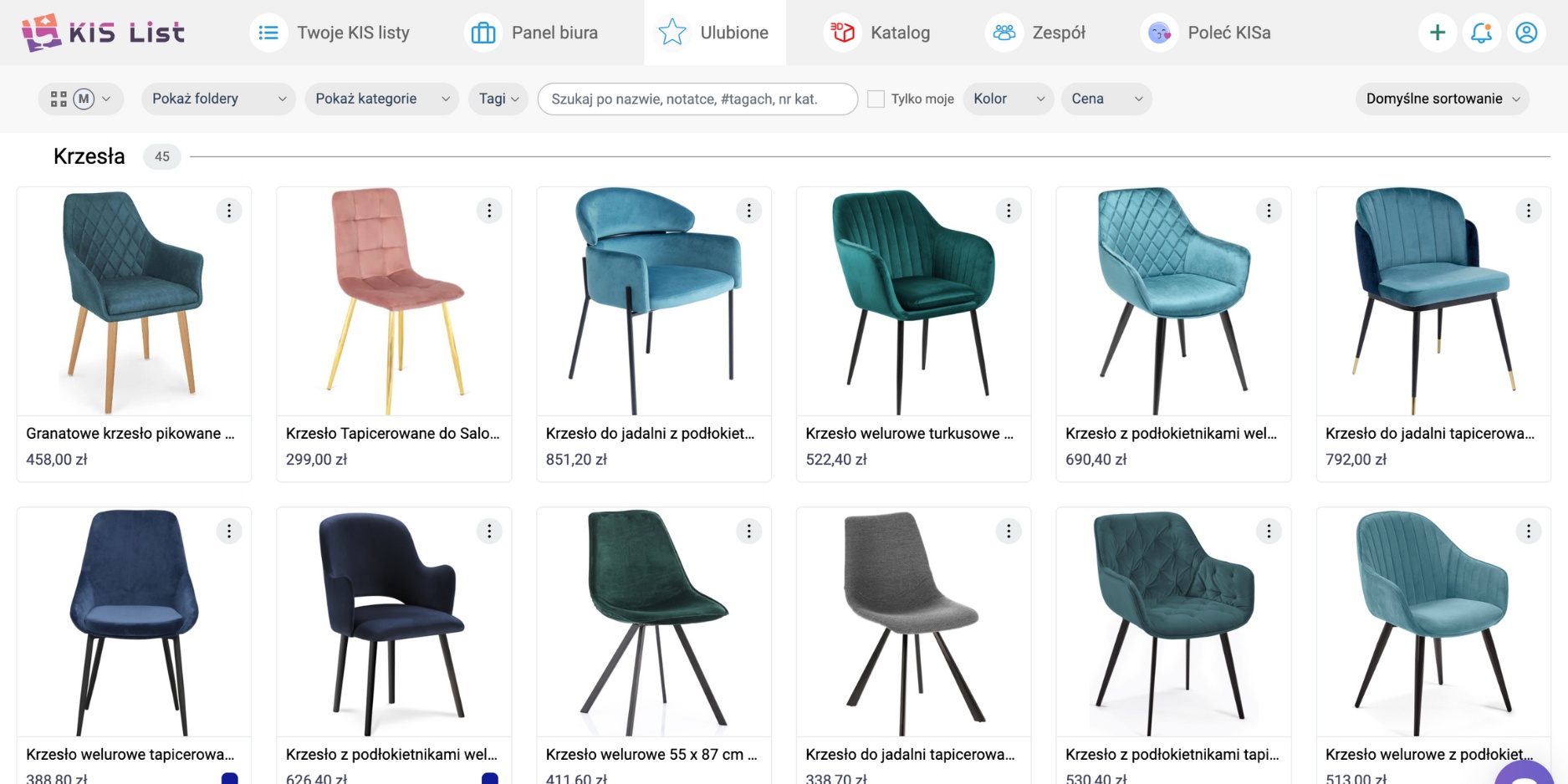Switch to the Katalog tab
Image resolution: width=1568 pixels, height=784 pixels.
[x=877, y=33]
